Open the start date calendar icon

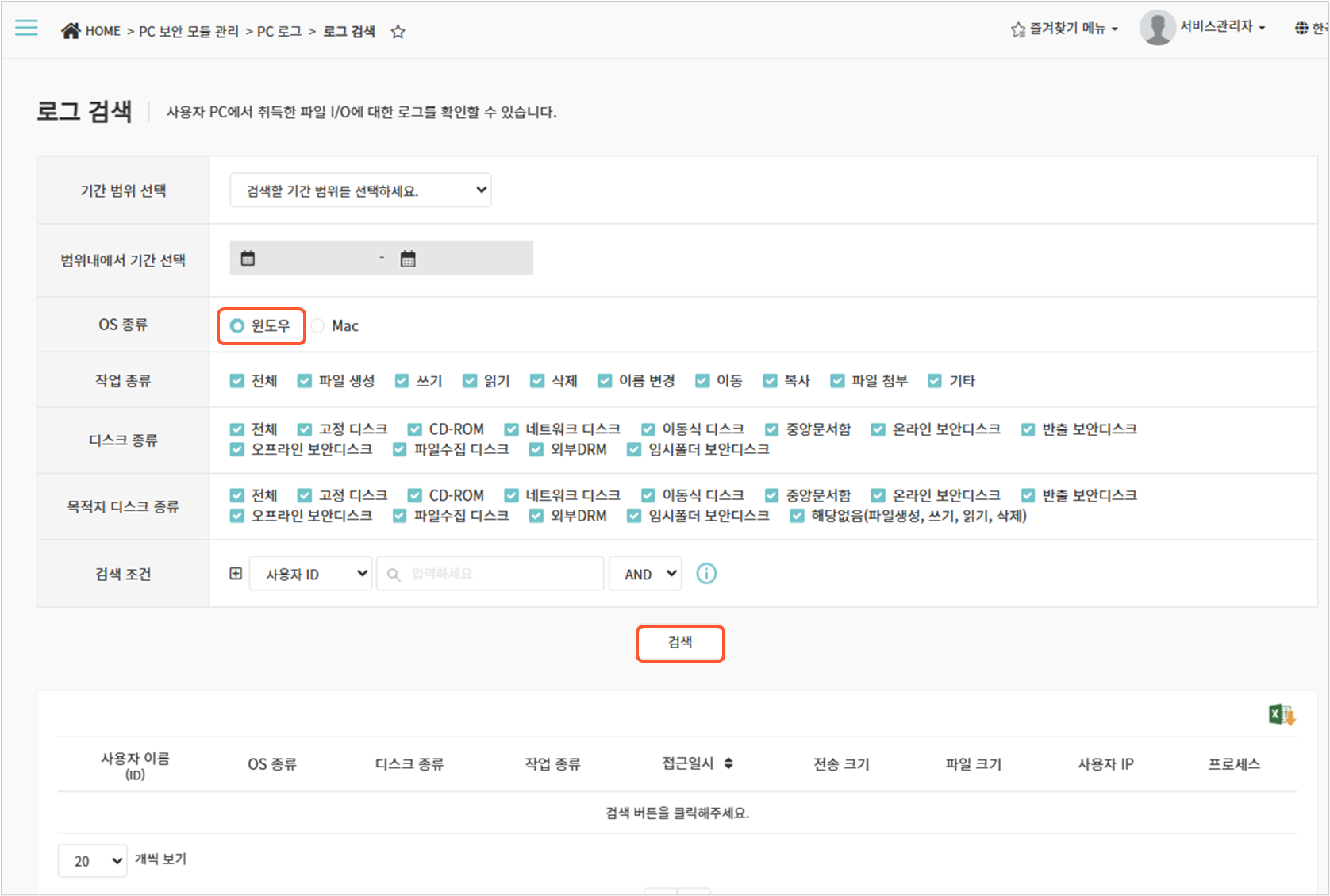click(248, 259)
